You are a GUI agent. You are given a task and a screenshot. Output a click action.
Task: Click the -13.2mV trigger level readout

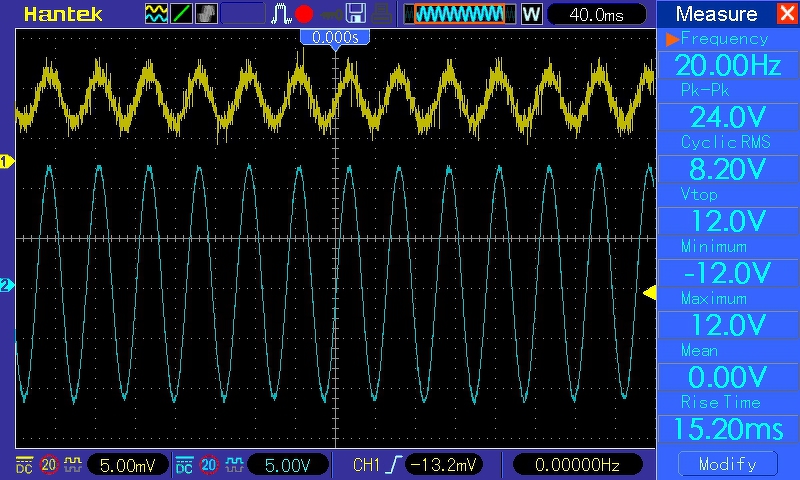(x=443, y=465)
